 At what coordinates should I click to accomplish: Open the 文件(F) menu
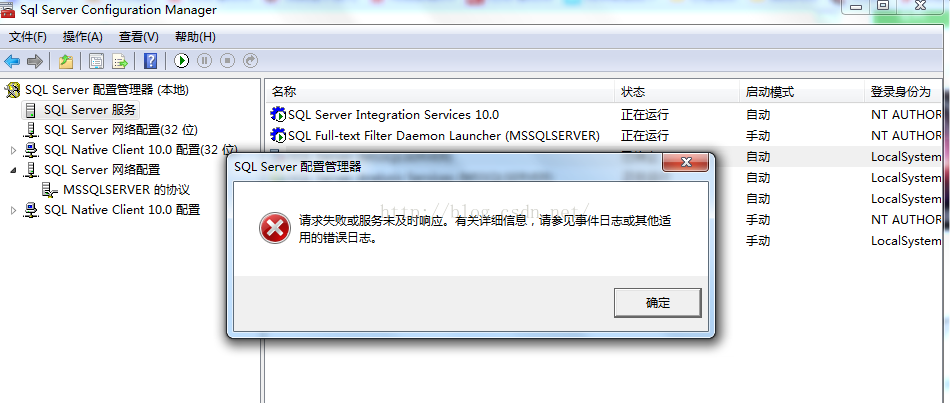pos(28,37)
